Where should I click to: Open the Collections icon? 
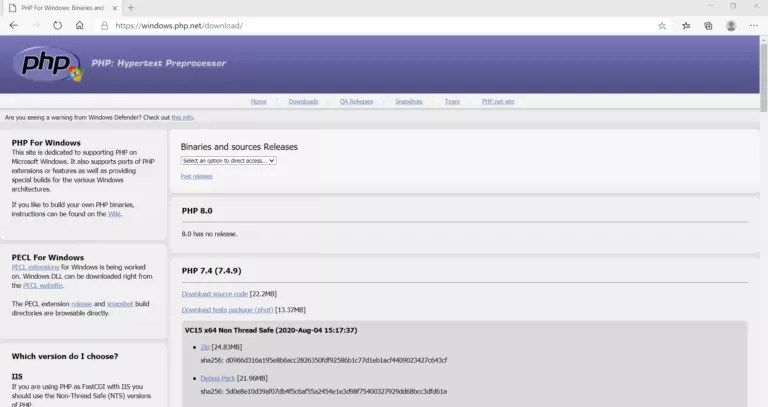(x=708, y=25)
